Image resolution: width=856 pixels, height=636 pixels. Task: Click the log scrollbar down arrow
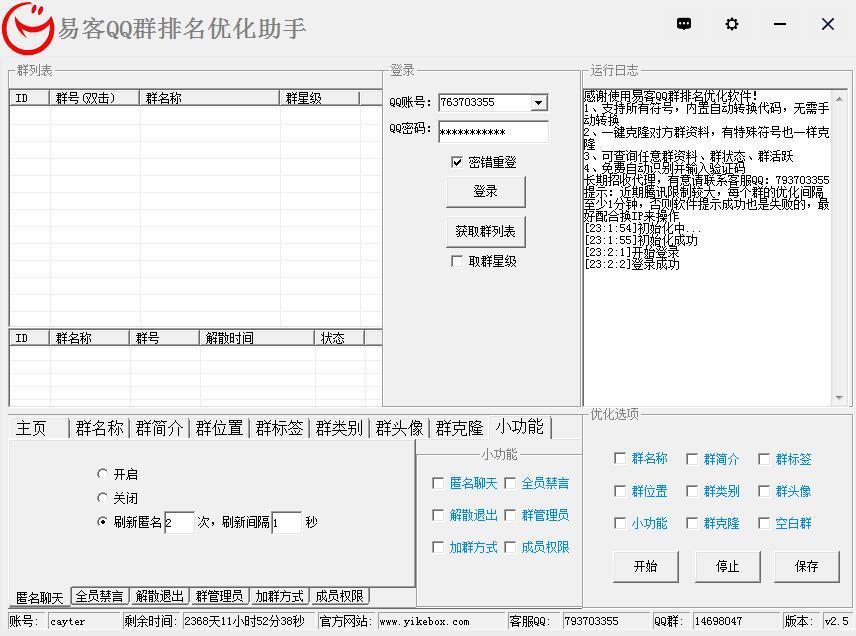pyautogui.click(x=839, y=397)
